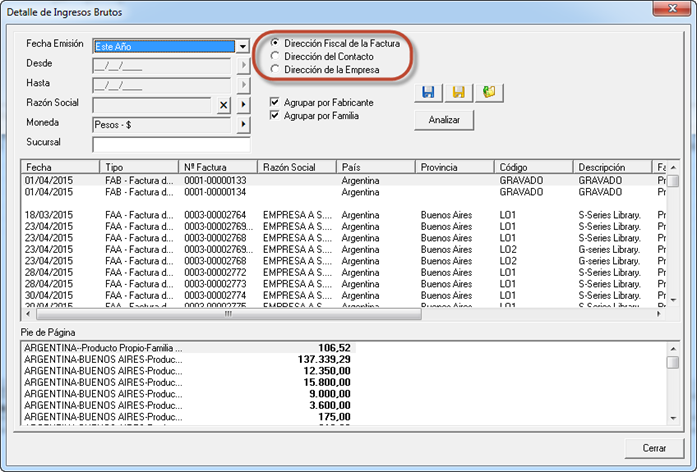Click the Moneda field showing Pesos - $
This screenshot has height=472, width=697.
click(x=162, y=125)
